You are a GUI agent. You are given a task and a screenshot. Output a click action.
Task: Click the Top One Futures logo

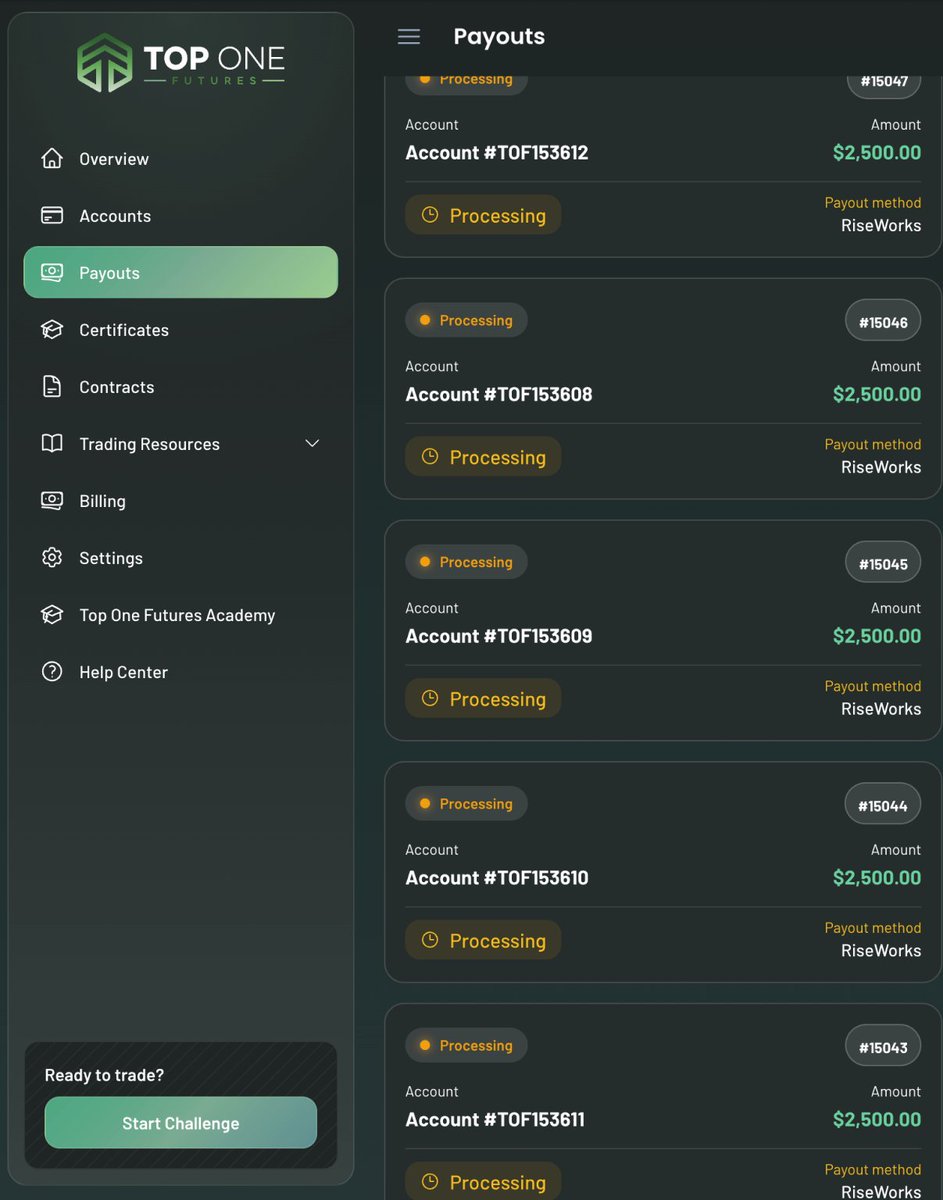point(181,62)
